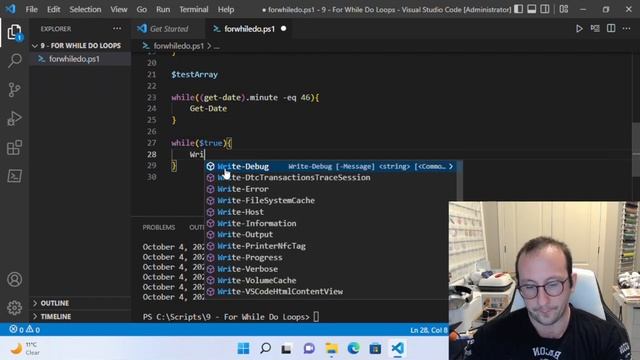Expand Write-Debug suggestion details arrow

[451, 166]
